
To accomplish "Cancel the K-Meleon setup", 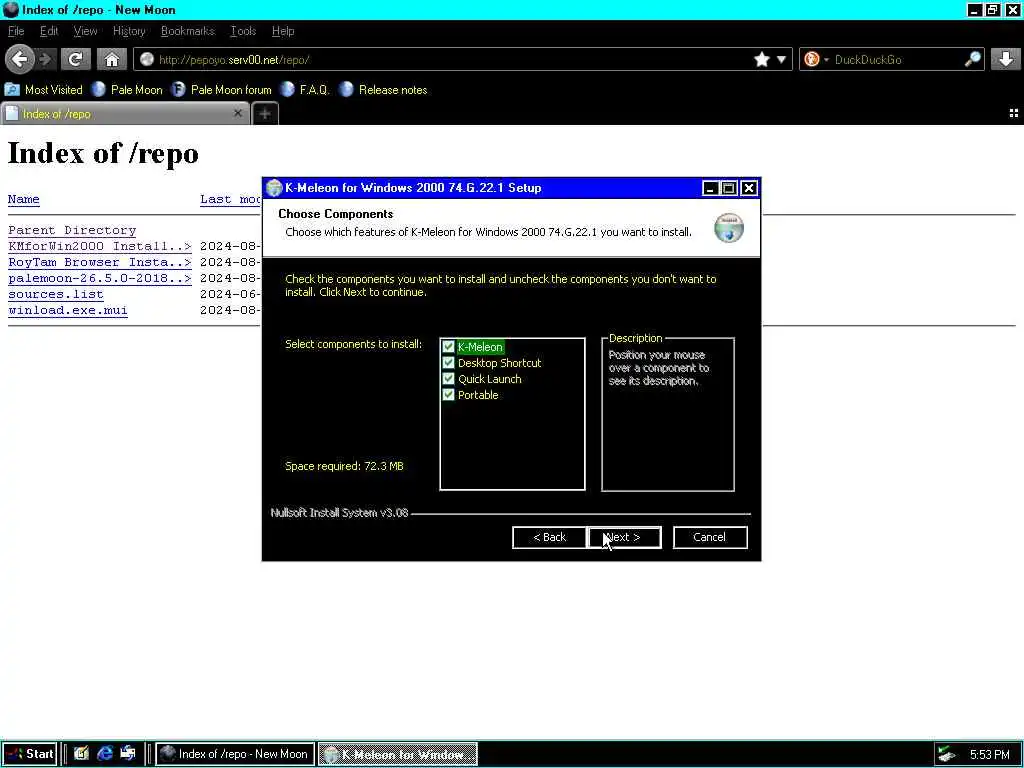I will 710,537.
